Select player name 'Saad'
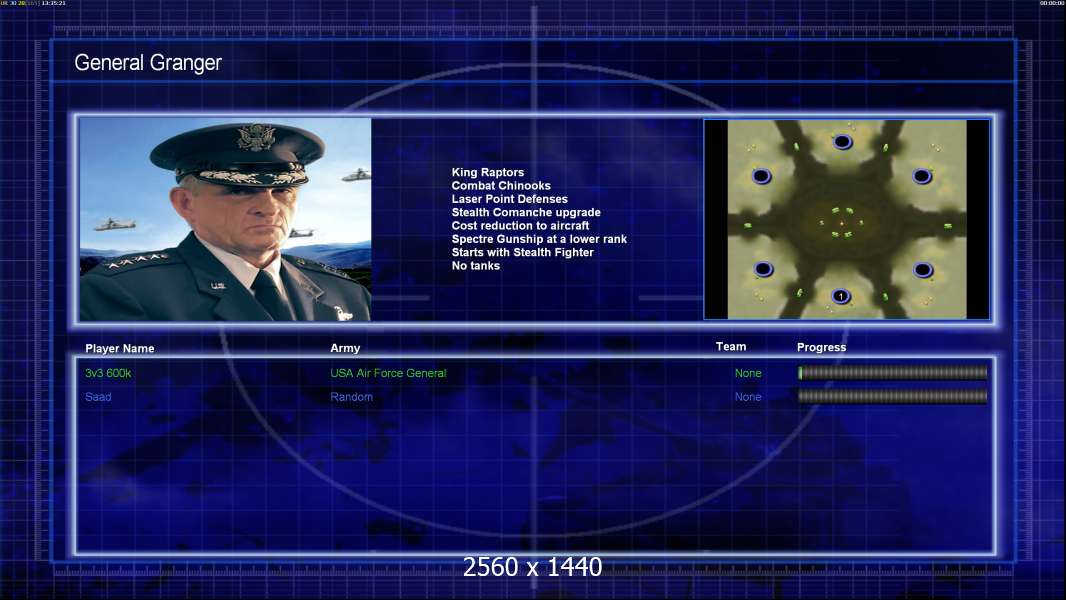 coord(98,397)
